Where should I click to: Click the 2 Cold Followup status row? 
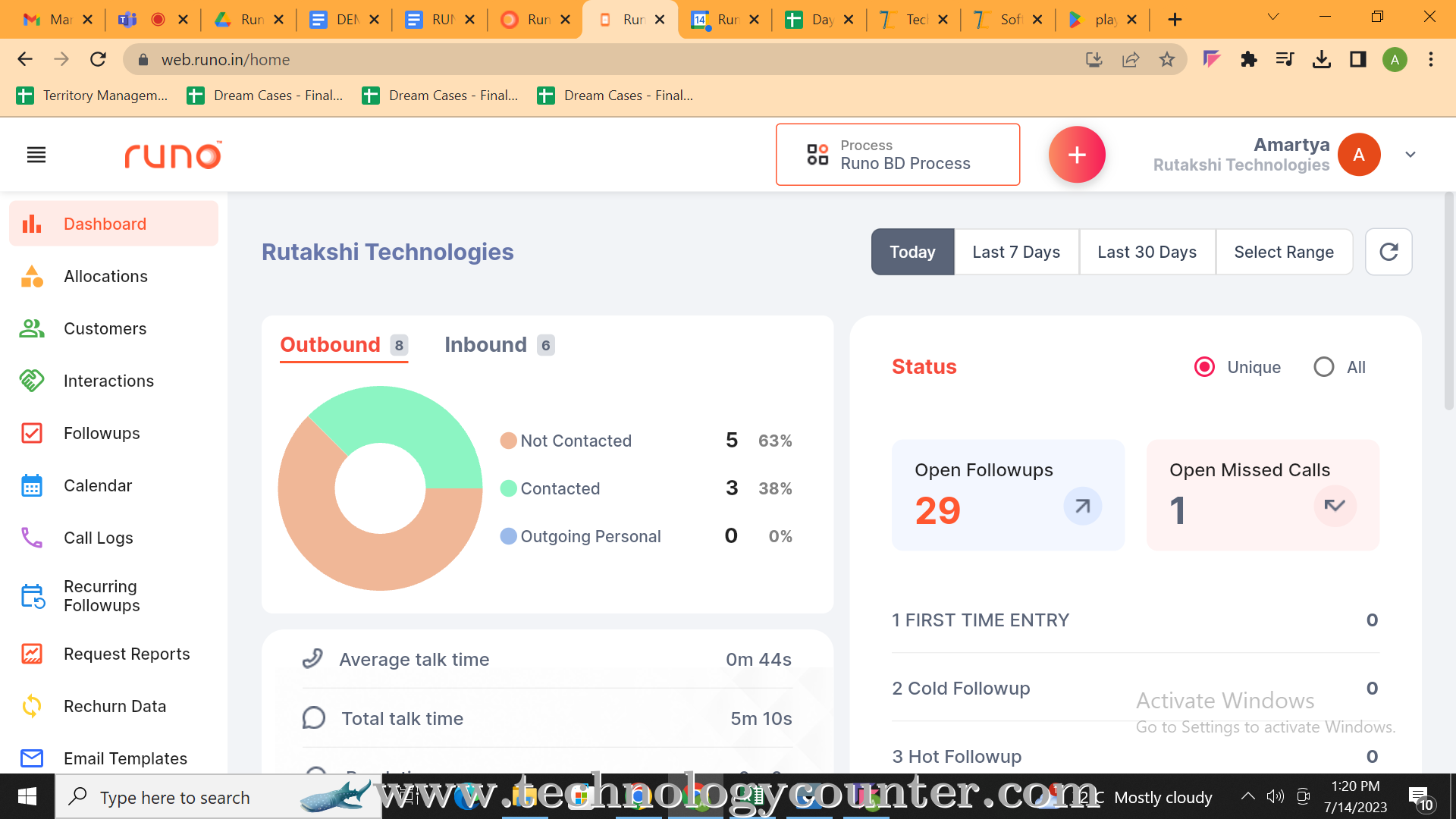[x=1135, y=689]
